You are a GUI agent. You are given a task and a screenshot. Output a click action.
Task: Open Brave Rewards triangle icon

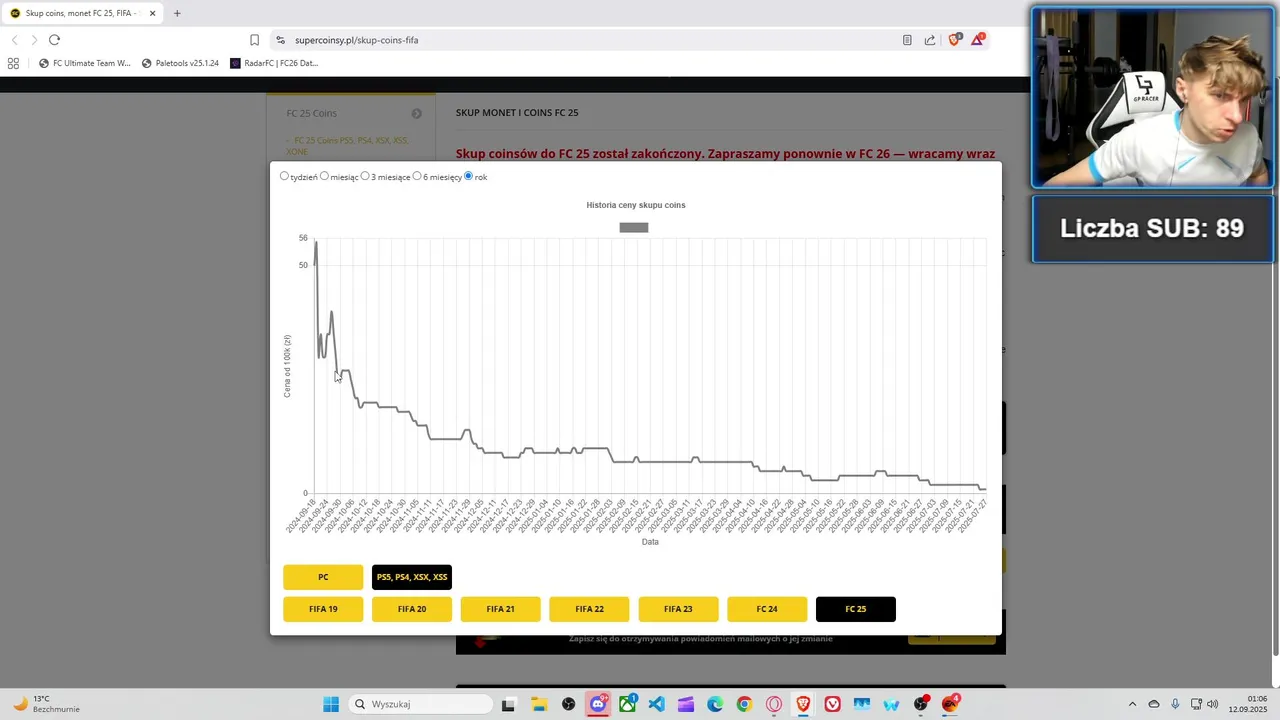pos(978,39)
